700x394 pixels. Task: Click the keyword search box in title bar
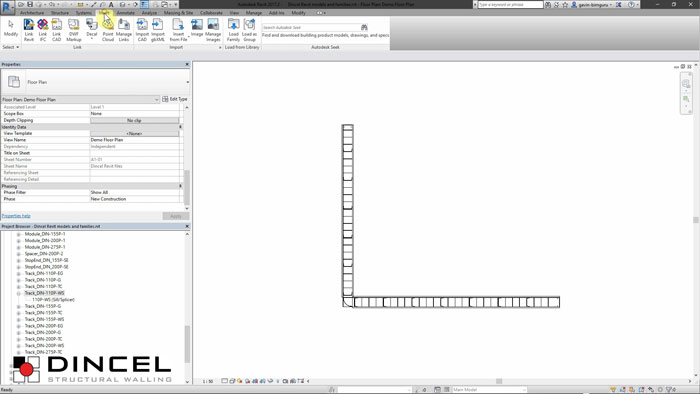coord(510,4)
